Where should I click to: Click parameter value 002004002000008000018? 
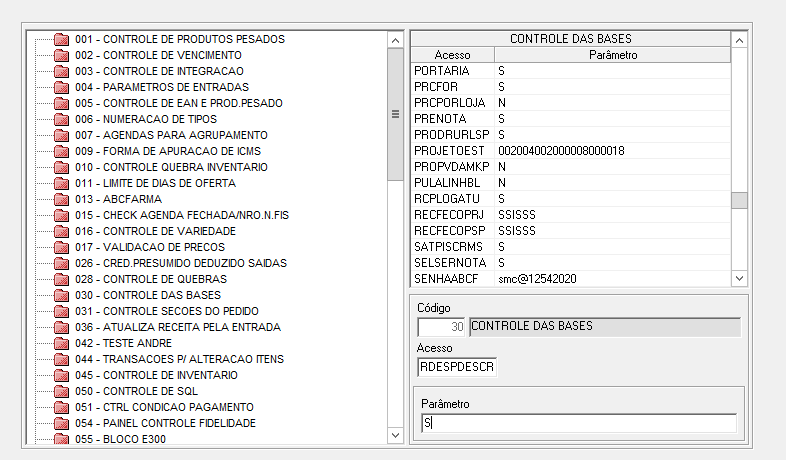coord(561,151)
